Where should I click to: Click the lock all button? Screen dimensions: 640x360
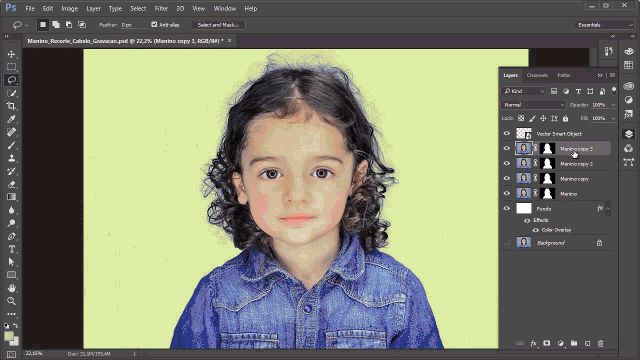tap(565, 118)
